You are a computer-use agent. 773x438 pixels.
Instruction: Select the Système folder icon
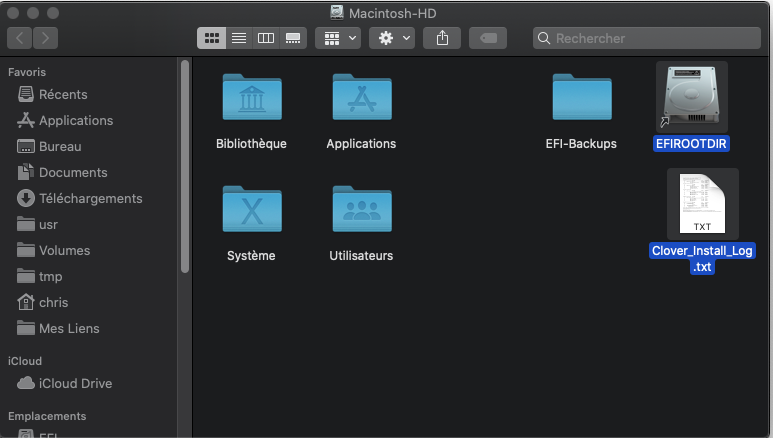click(x=252, y=209)
